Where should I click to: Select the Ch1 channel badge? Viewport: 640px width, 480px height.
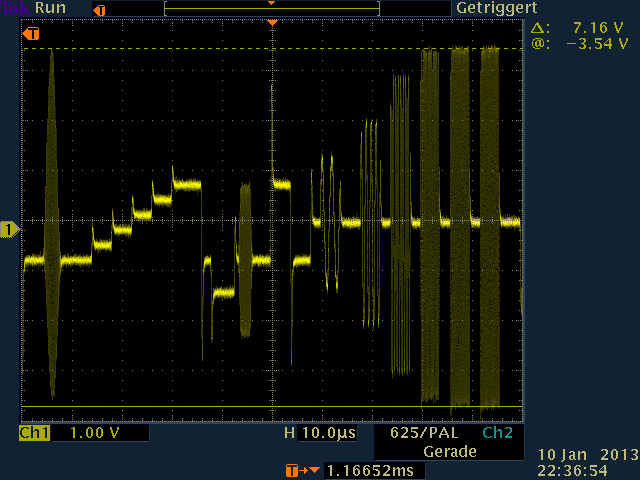(x=35, y=433)
